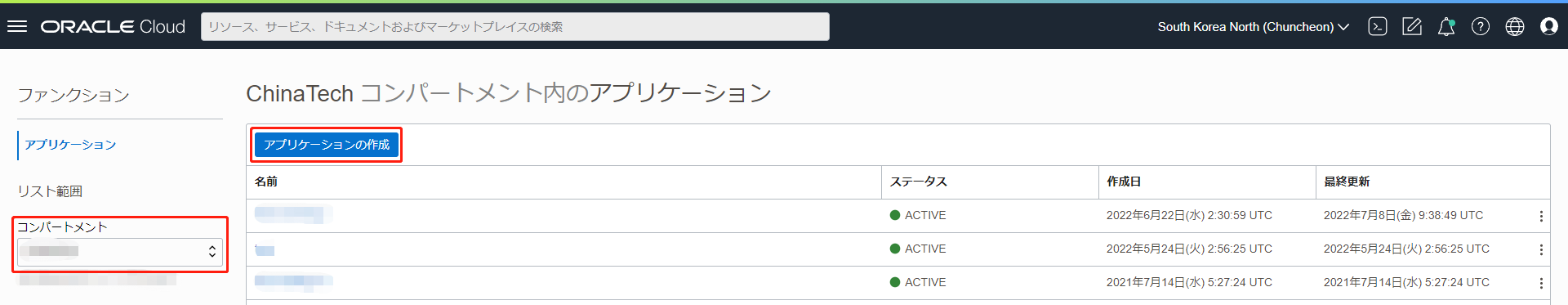Click the アプリケーションの作成 button
Image resolution: width=1568 pixels, height=305 pixels.
327,145
